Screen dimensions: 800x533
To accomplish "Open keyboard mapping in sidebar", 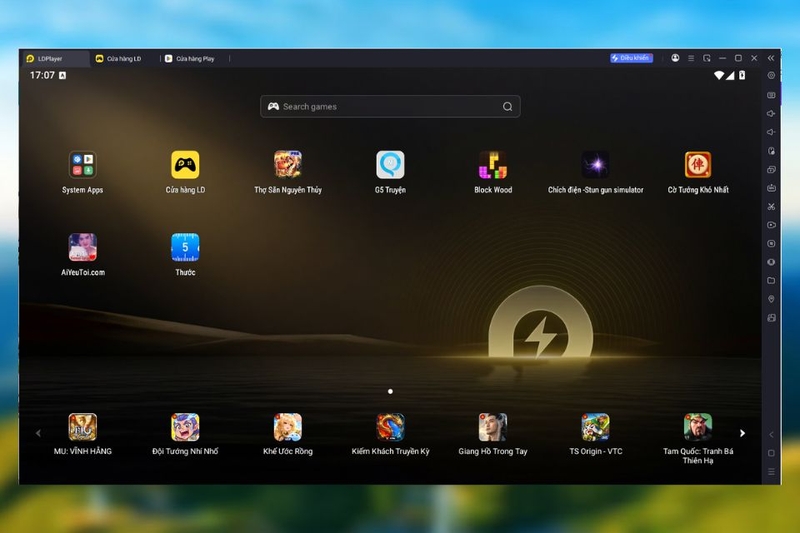I will [x=771, y=95].
